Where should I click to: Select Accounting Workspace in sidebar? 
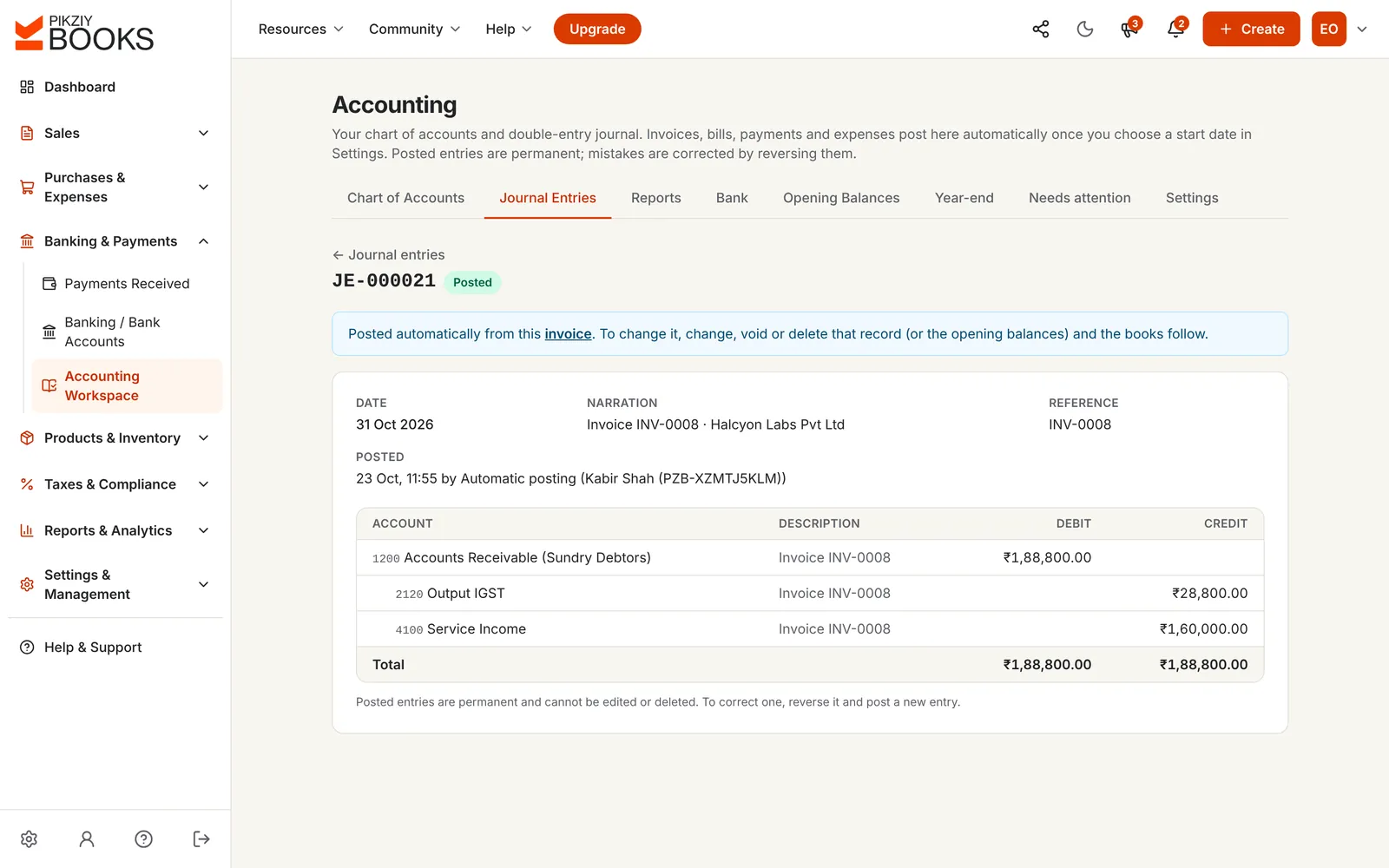[127, 385]
